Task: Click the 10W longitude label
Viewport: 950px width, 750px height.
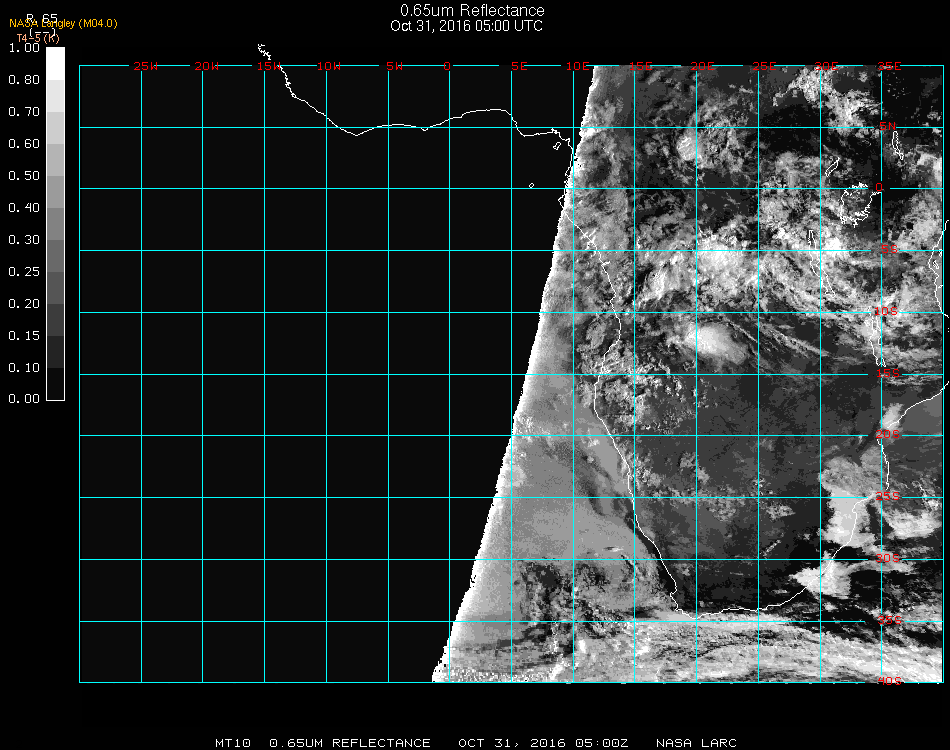Action: [x=329, y=66]
